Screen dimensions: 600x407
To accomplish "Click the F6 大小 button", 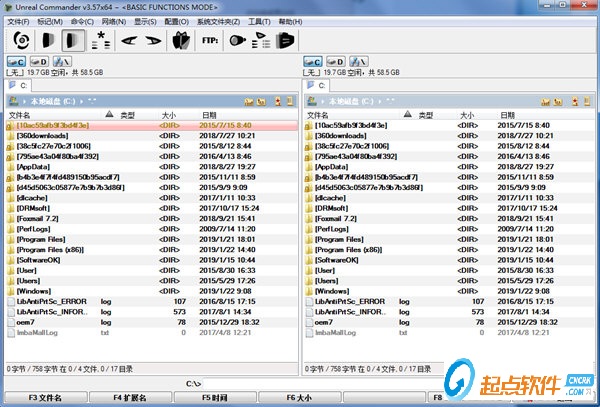I will tap(299, 397).
